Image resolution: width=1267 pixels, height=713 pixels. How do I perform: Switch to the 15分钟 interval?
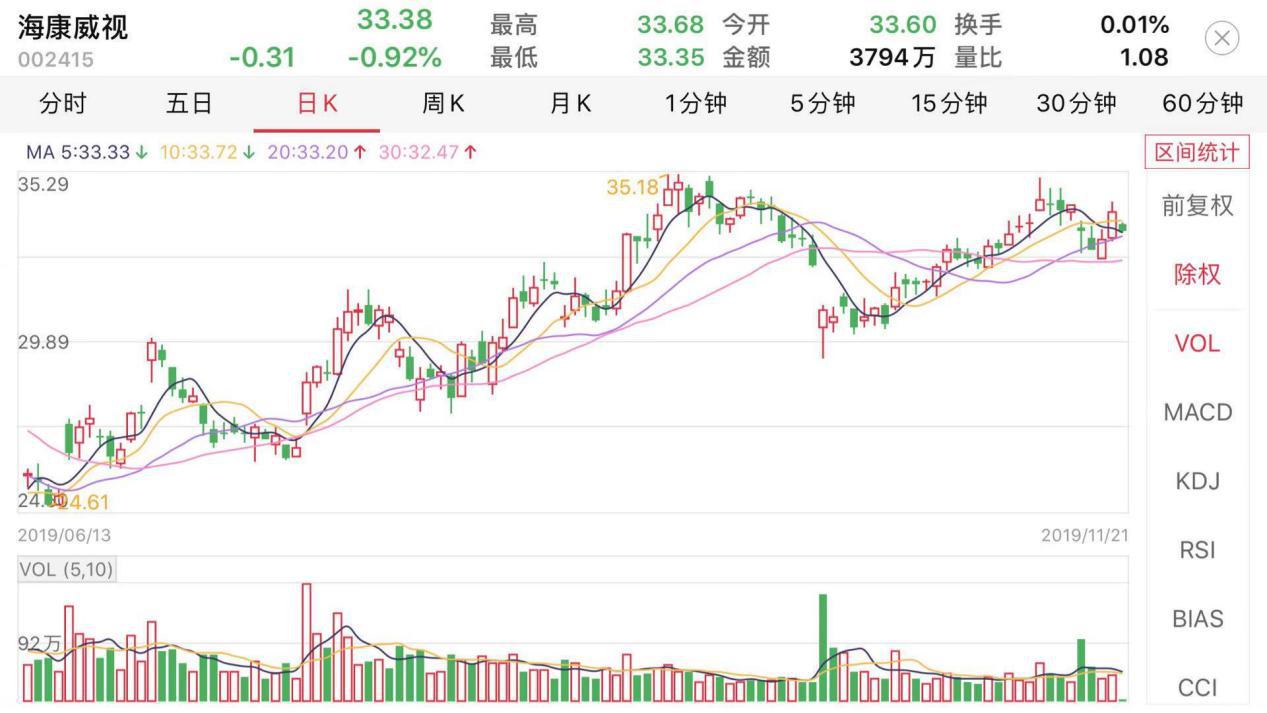click(x=949, y=103)
